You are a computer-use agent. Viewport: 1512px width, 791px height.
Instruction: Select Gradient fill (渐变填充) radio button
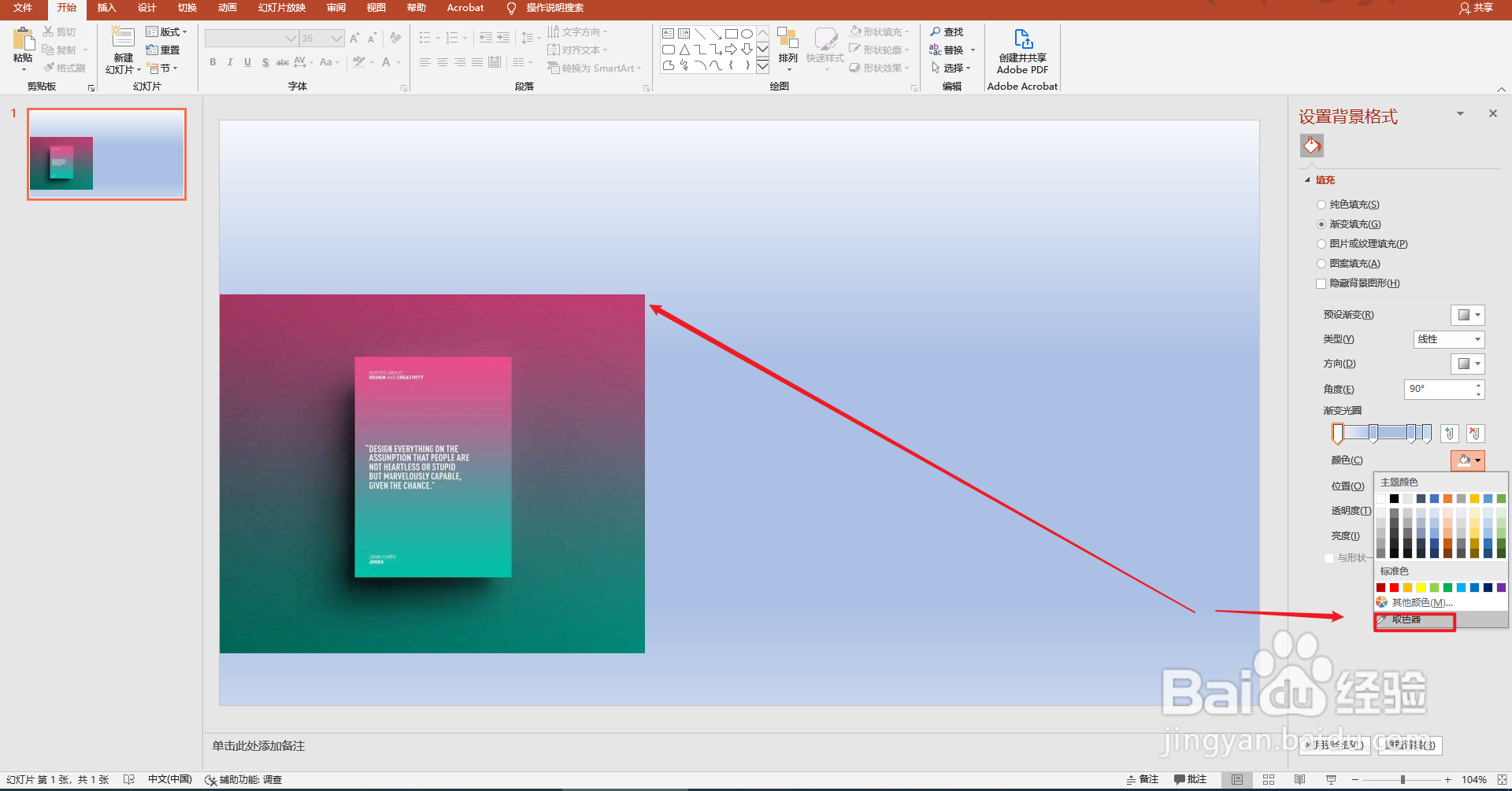(1321, 224)
